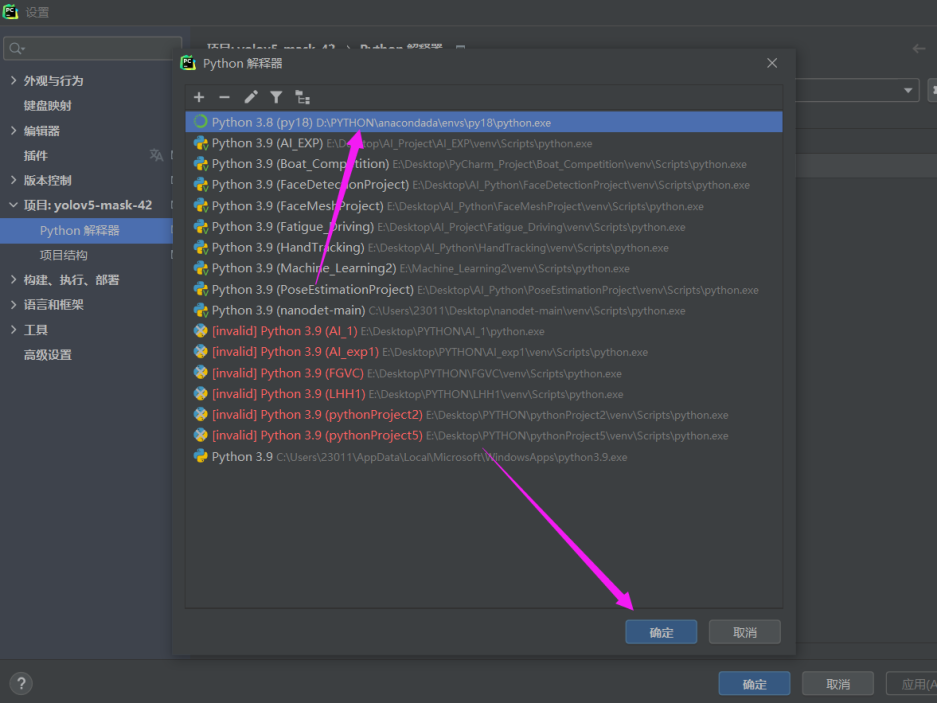Click back arrow in 设置 window
This screenshot has height=703, width=937.
pos(918,49)
